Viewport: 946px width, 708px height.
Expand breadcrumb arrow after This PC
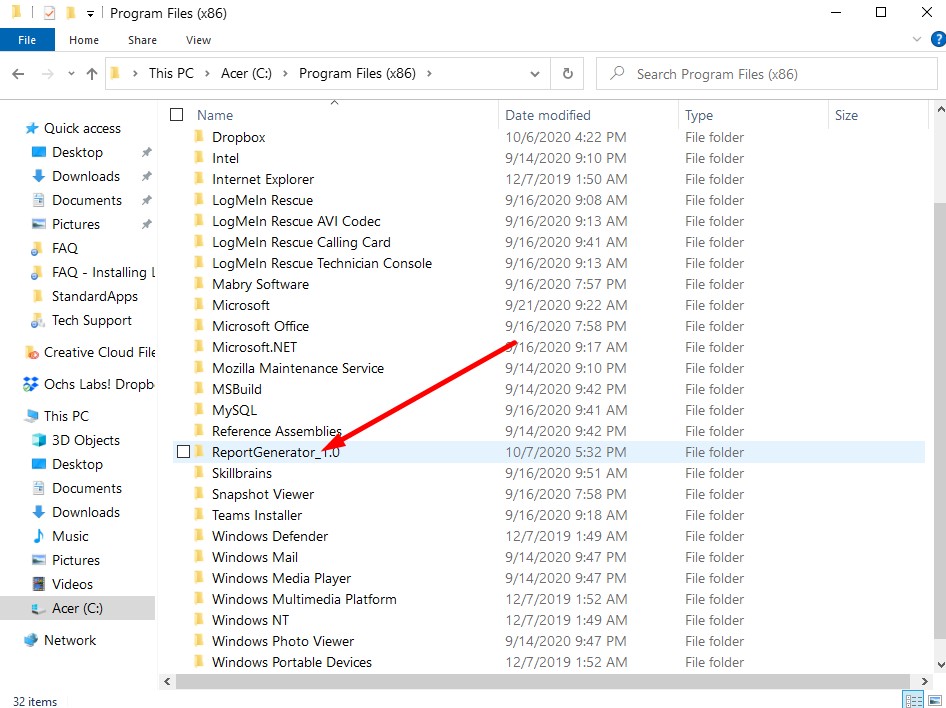[207, 74]
